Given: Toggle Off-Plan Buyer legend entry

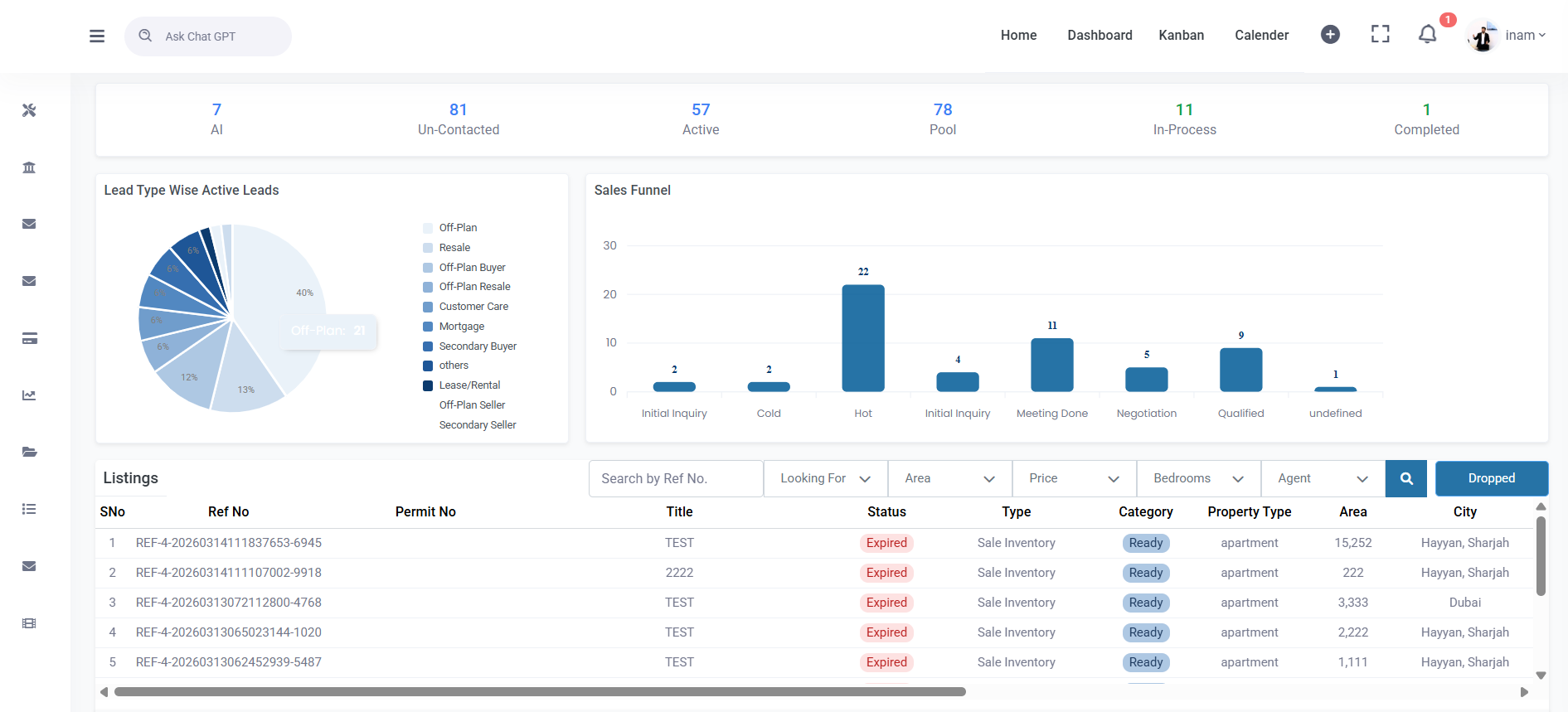Looking at the screenshot, I should [x=464, y=268].
